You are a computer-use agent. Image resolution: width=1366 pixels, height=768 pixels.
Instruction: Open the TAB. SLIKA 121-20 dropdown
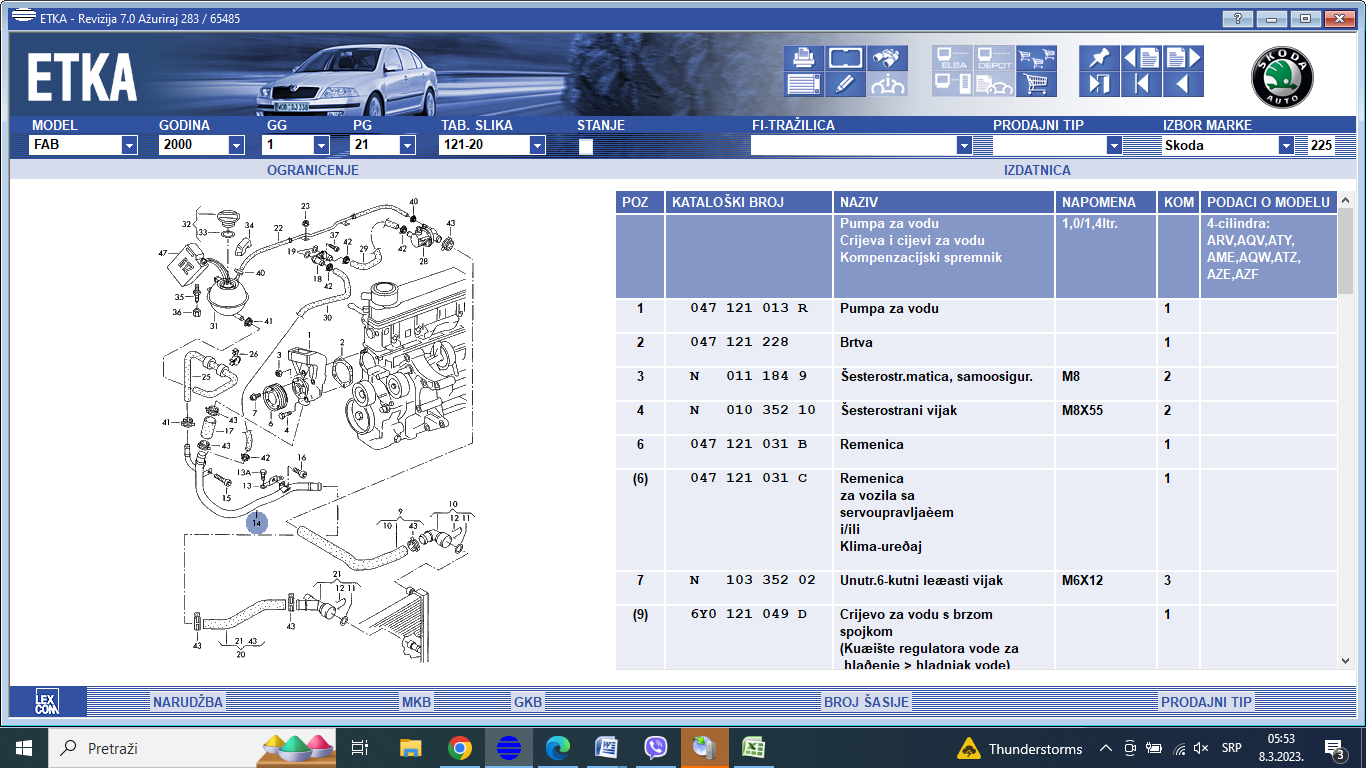tap(537, 145)
